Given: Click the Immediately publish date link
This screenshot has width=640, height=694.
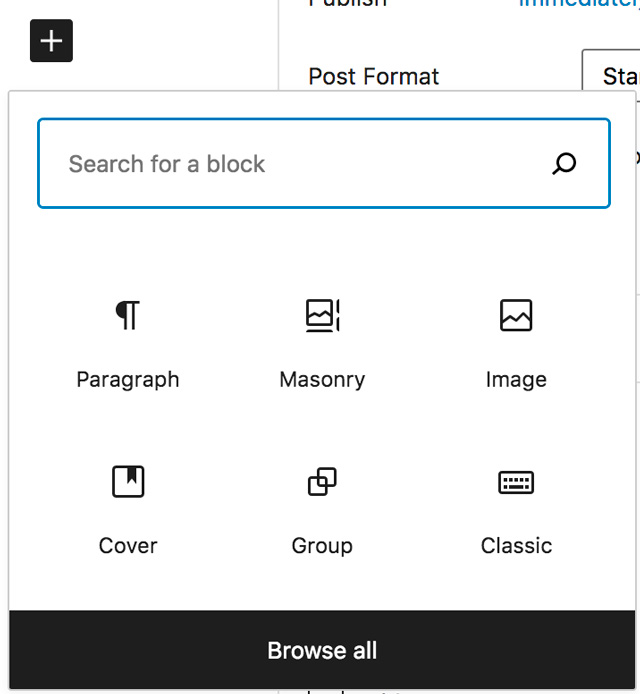Looking at the screenshot, I should click(580, 3).
